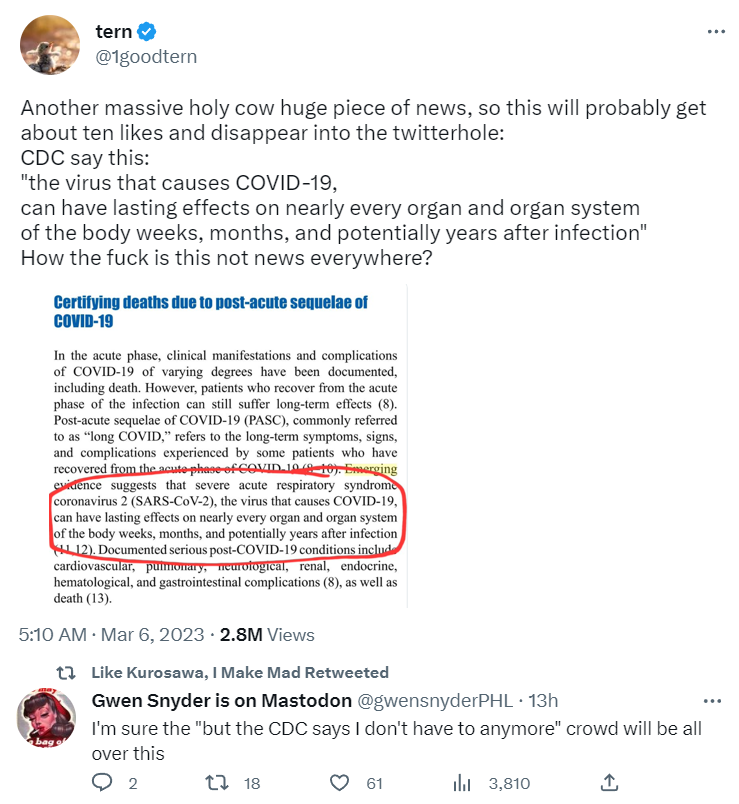Reply to Gwen Snyder's tweet

point(102,783)
